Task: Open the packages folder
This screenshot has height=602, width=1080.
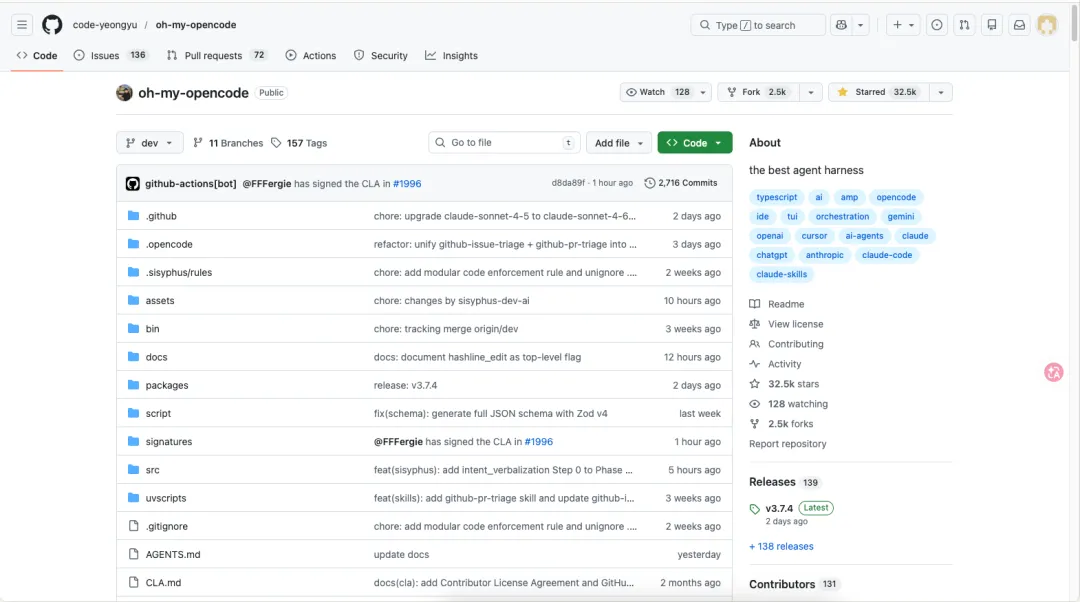Action: pos(167,385)
